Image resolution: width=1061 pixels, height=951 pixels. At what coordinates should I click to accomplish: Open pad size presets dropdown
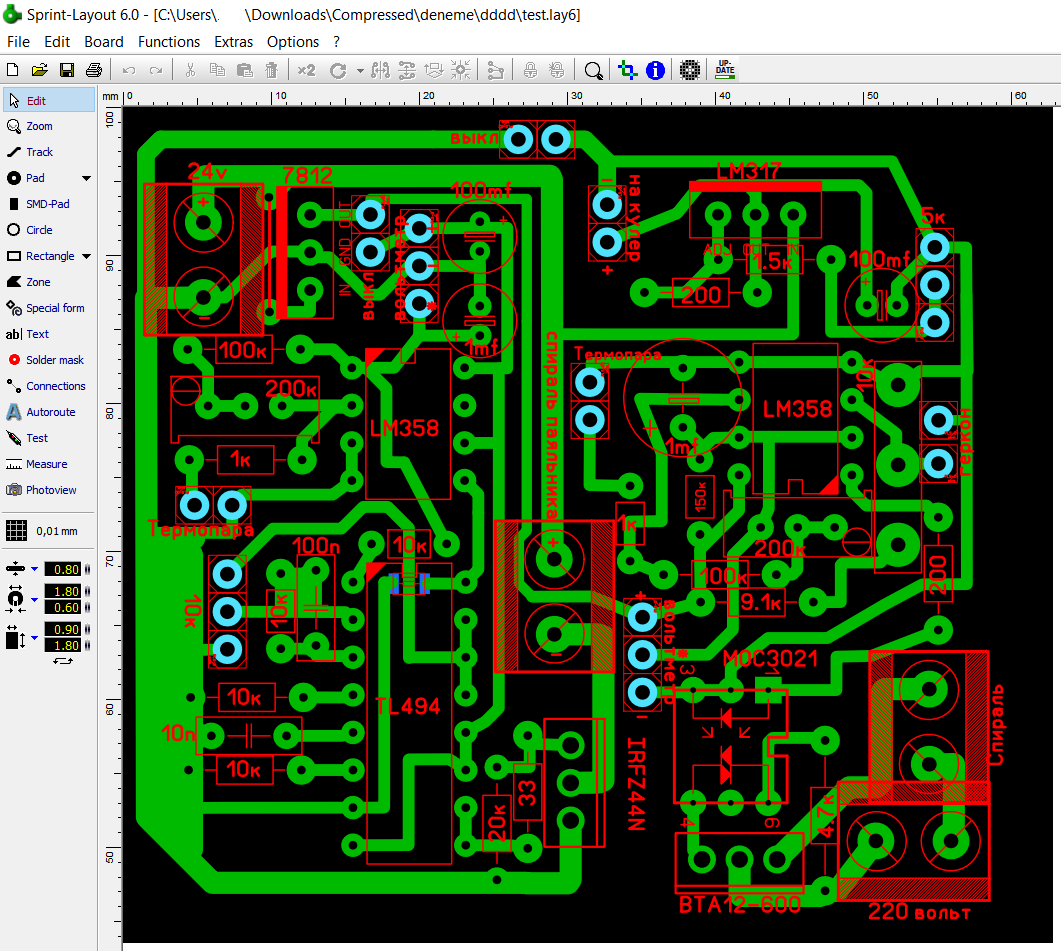pos(34,600)
